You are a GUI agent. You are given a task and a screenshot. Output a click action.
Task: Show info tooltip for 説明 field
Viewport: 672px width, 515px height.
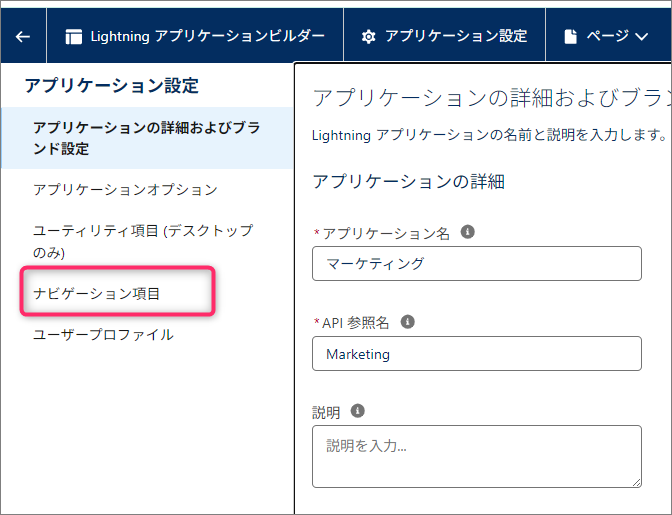coord(358,411)
